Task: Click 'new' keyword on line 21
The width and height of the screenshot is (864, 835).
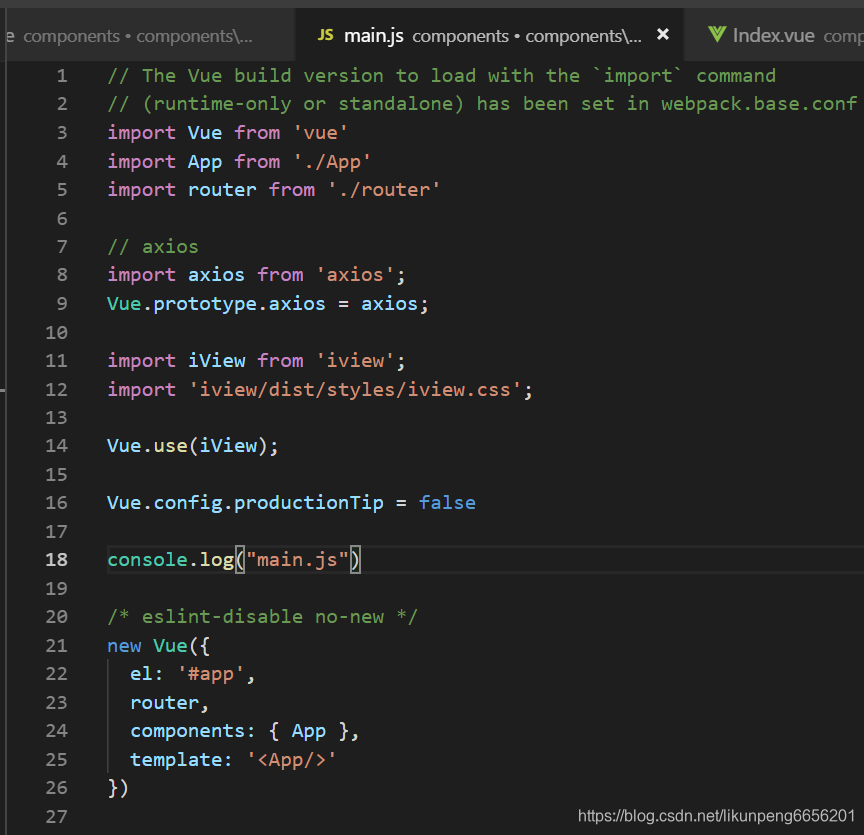Action: coord(124,646)
